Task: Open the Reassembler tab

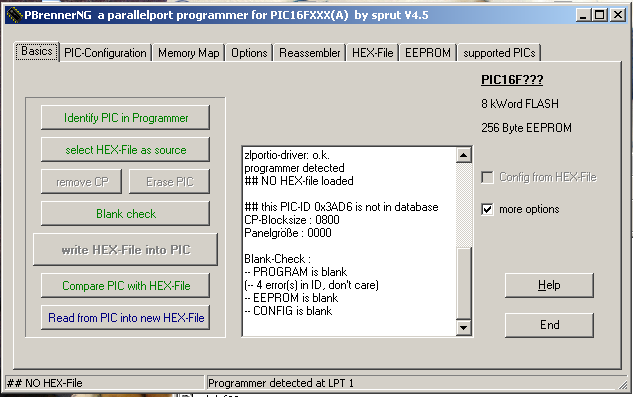Action: 310,53
